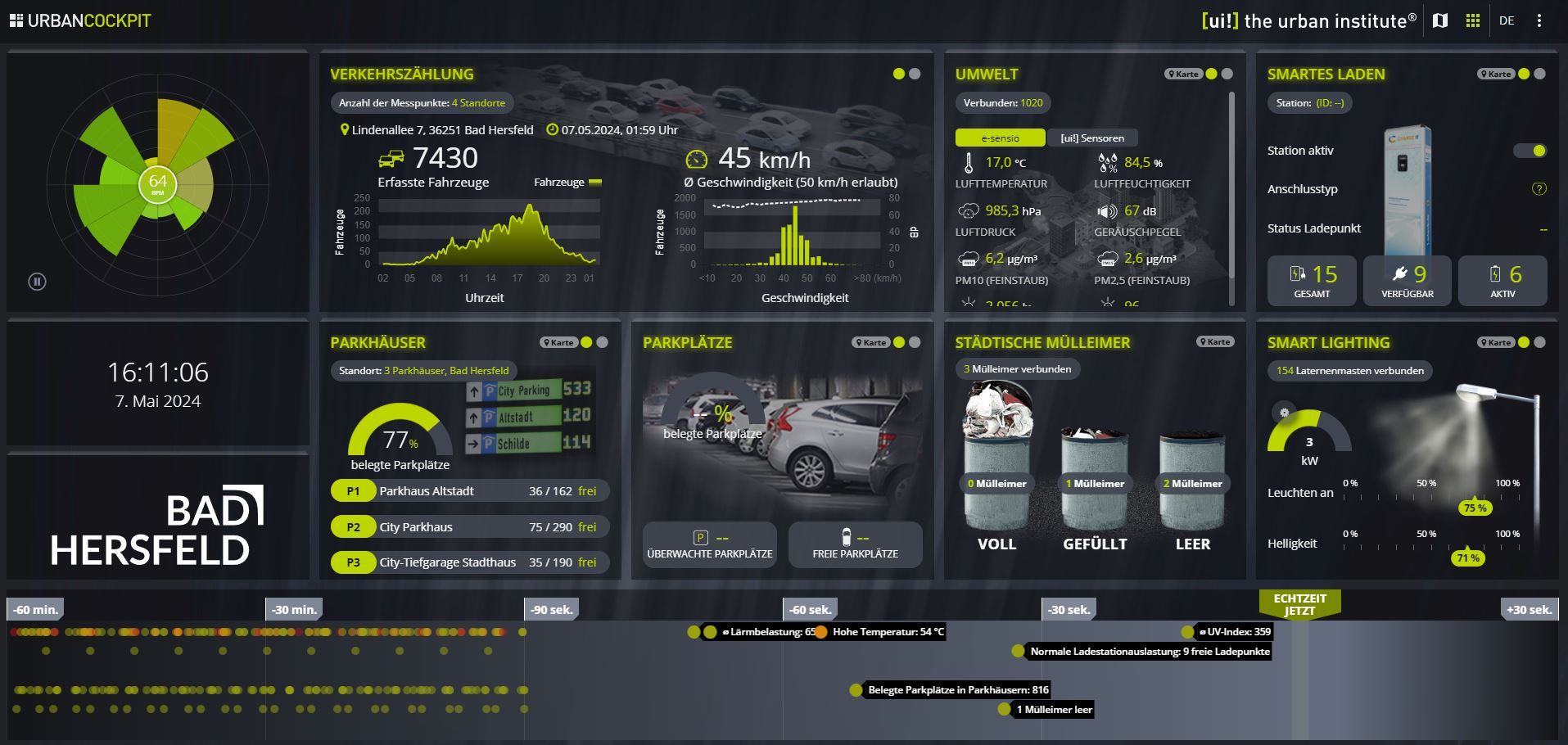Click the clock icon beside measurement timestamp
Viewport: 1568px width, 745px height.
click(x=552, y=129)
